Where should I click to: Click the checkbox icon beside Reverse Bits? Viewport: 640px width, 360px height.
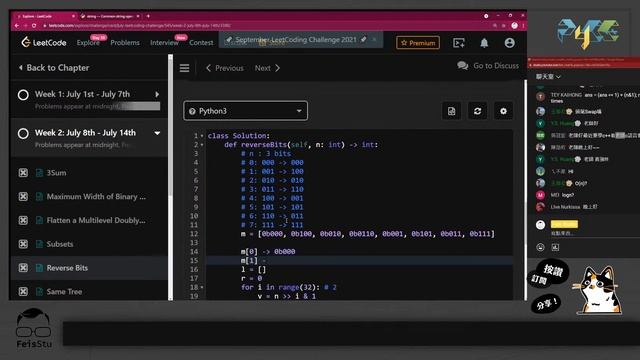(23, 268)
